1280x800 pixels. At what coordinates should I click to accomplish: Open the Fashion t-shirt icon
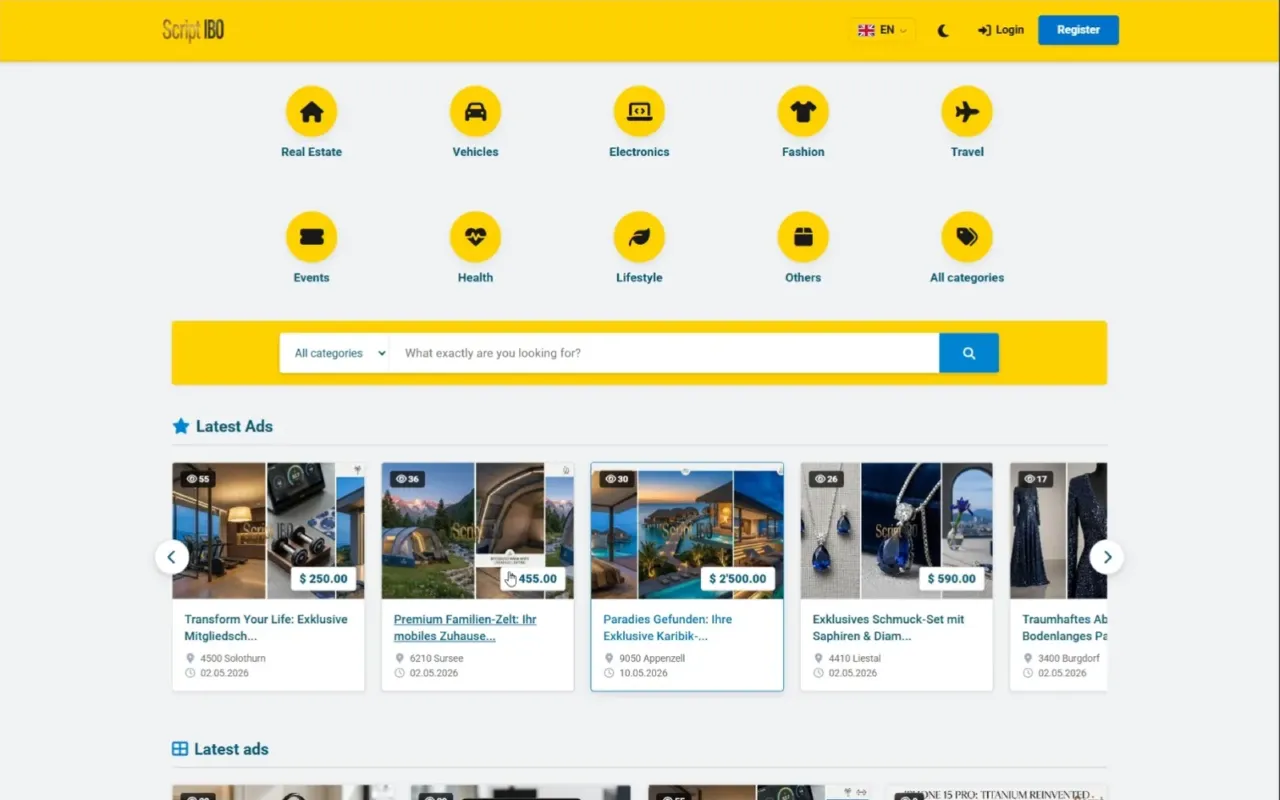[803, 111]
